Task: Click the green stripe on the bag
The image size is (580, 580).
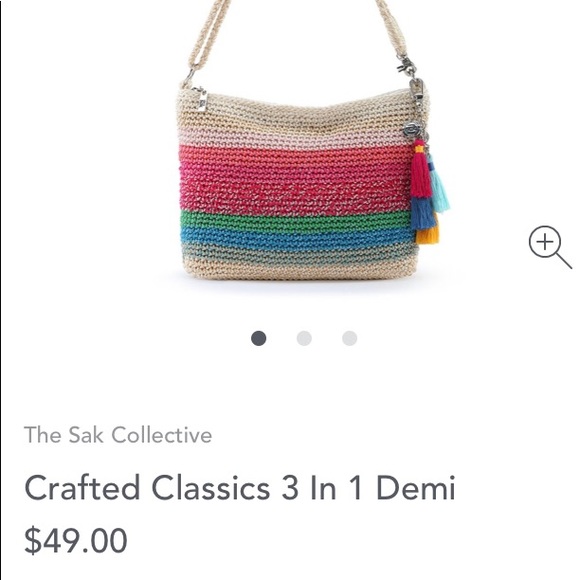Action: pos(296,219)
